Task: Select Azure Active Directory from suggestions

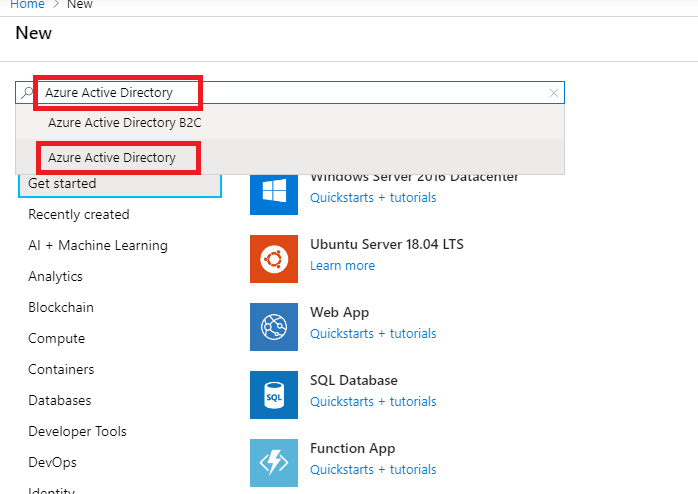Action: click(x=112, y=158)
